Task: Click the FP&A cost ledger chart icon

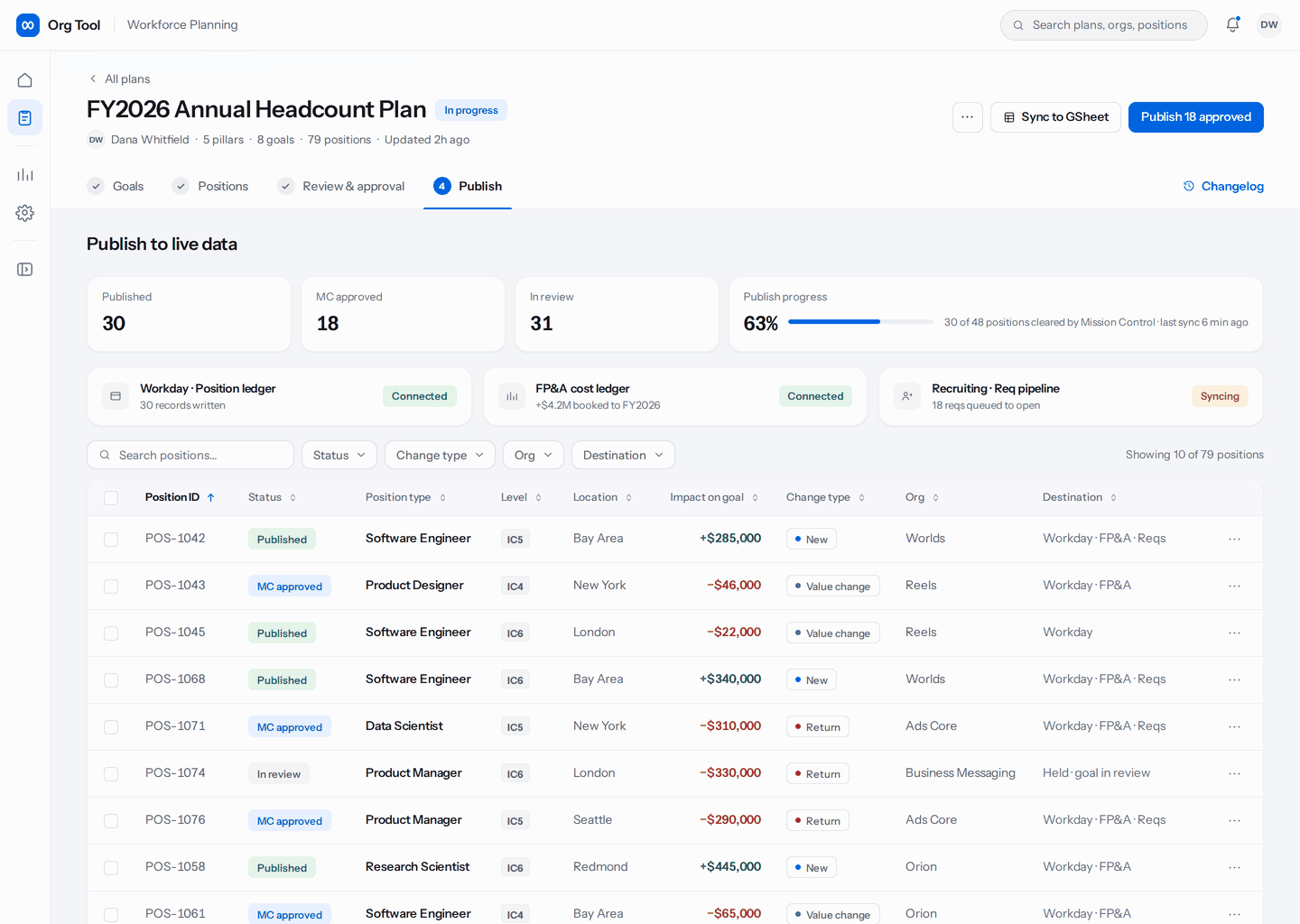Action: 512,396
